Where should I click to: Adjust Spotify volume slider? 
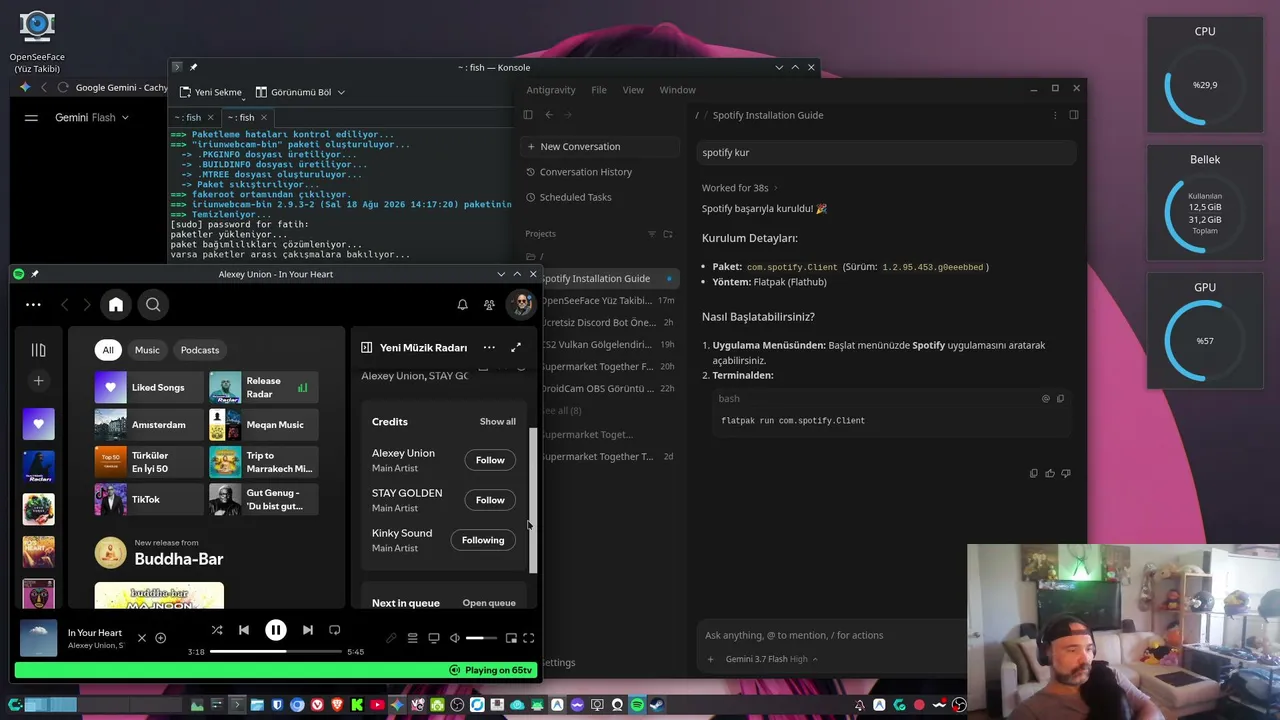point(481,638)
